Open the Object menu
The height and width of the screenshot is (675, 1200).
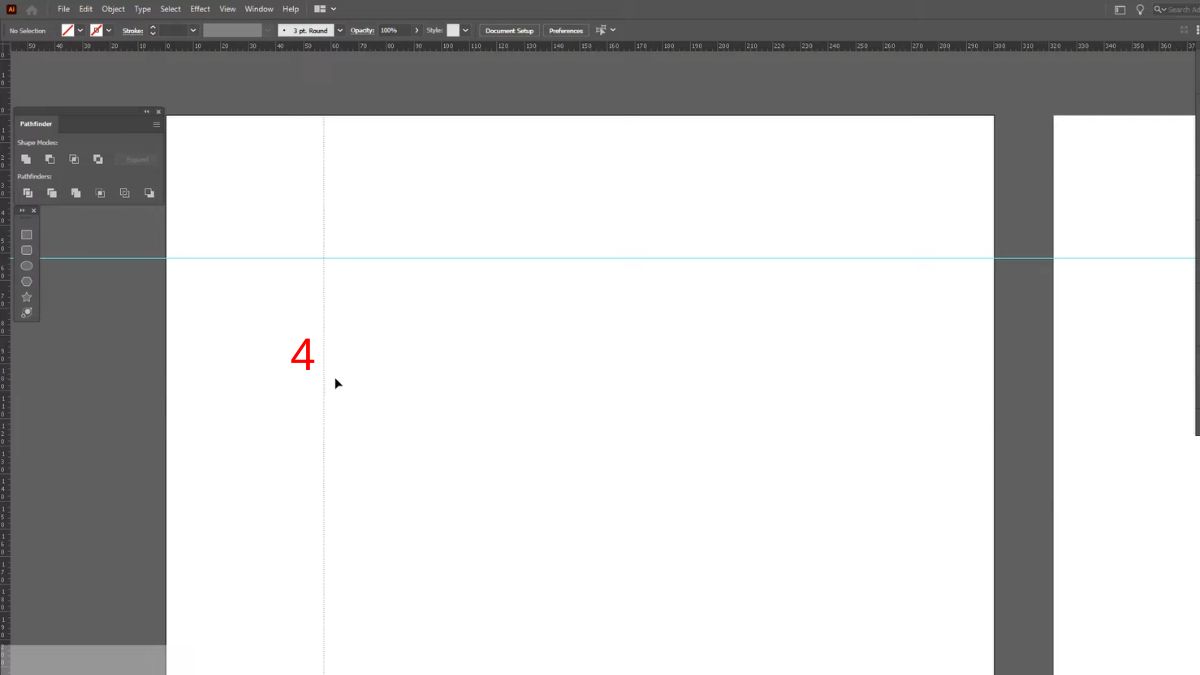(113, 9)
